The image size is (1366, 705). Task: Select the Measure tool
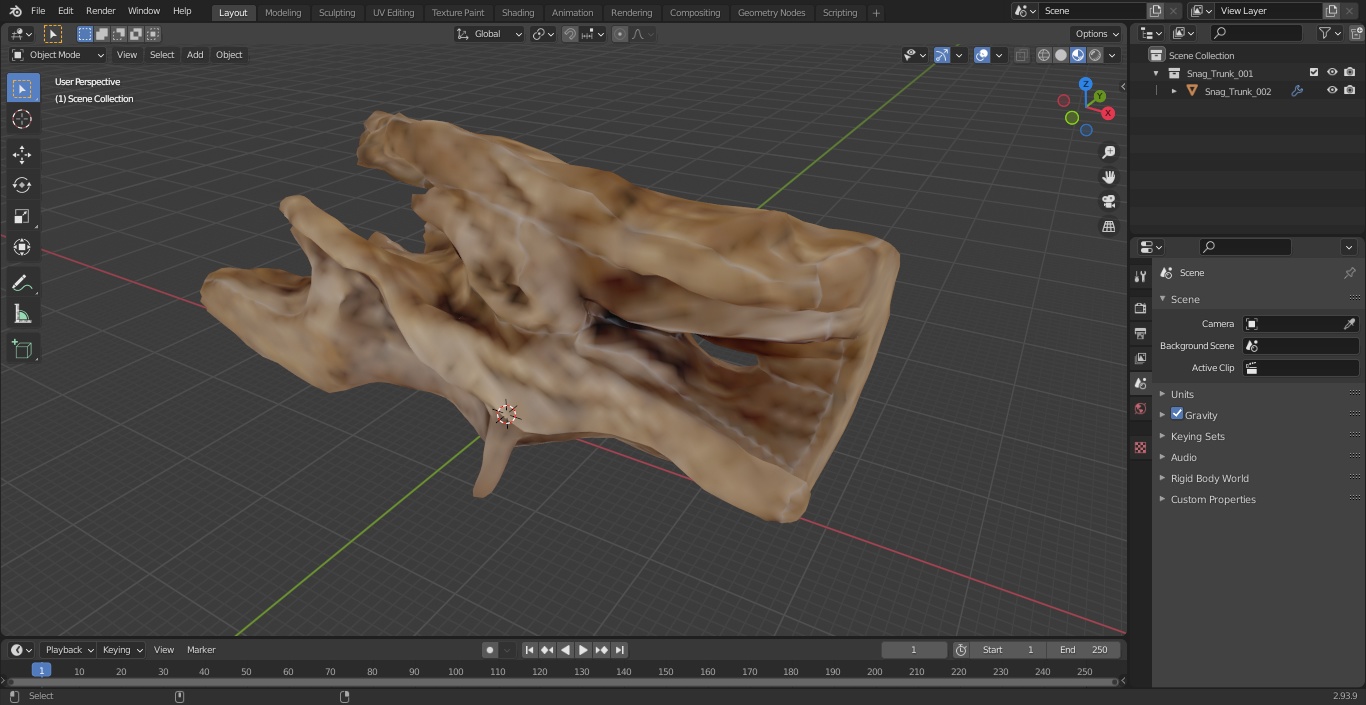pos(22,314)
